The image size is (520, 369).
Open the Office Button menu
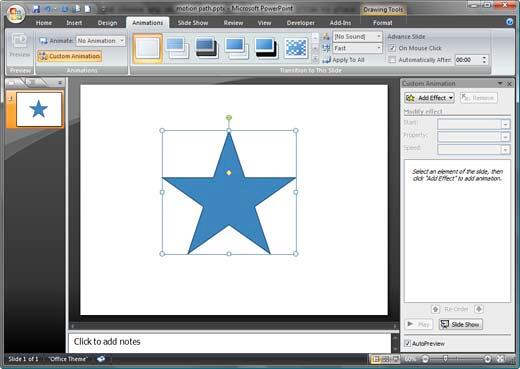point(16,14)
